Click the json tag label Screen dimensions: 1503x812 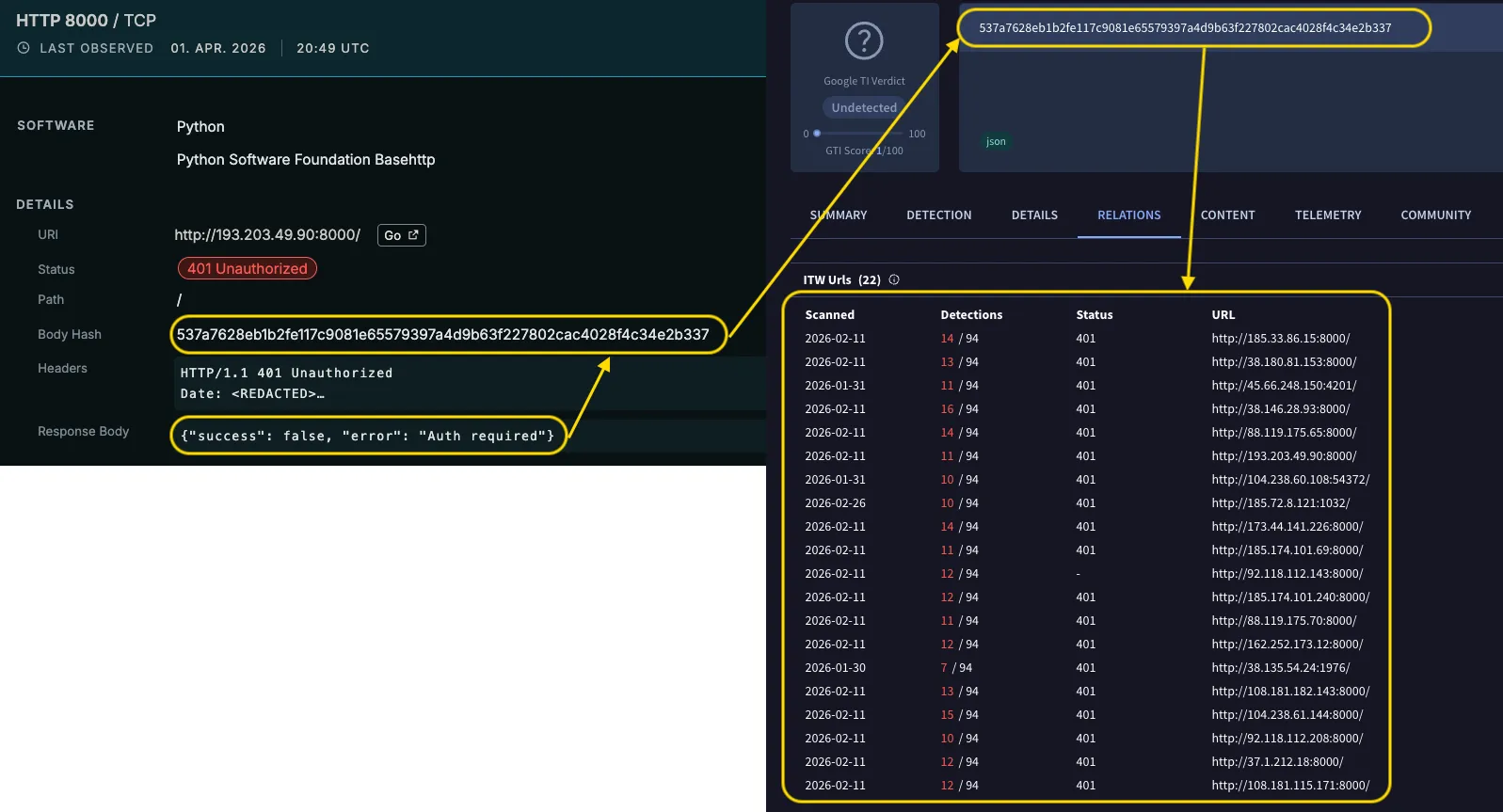click(x=996, y=142)
